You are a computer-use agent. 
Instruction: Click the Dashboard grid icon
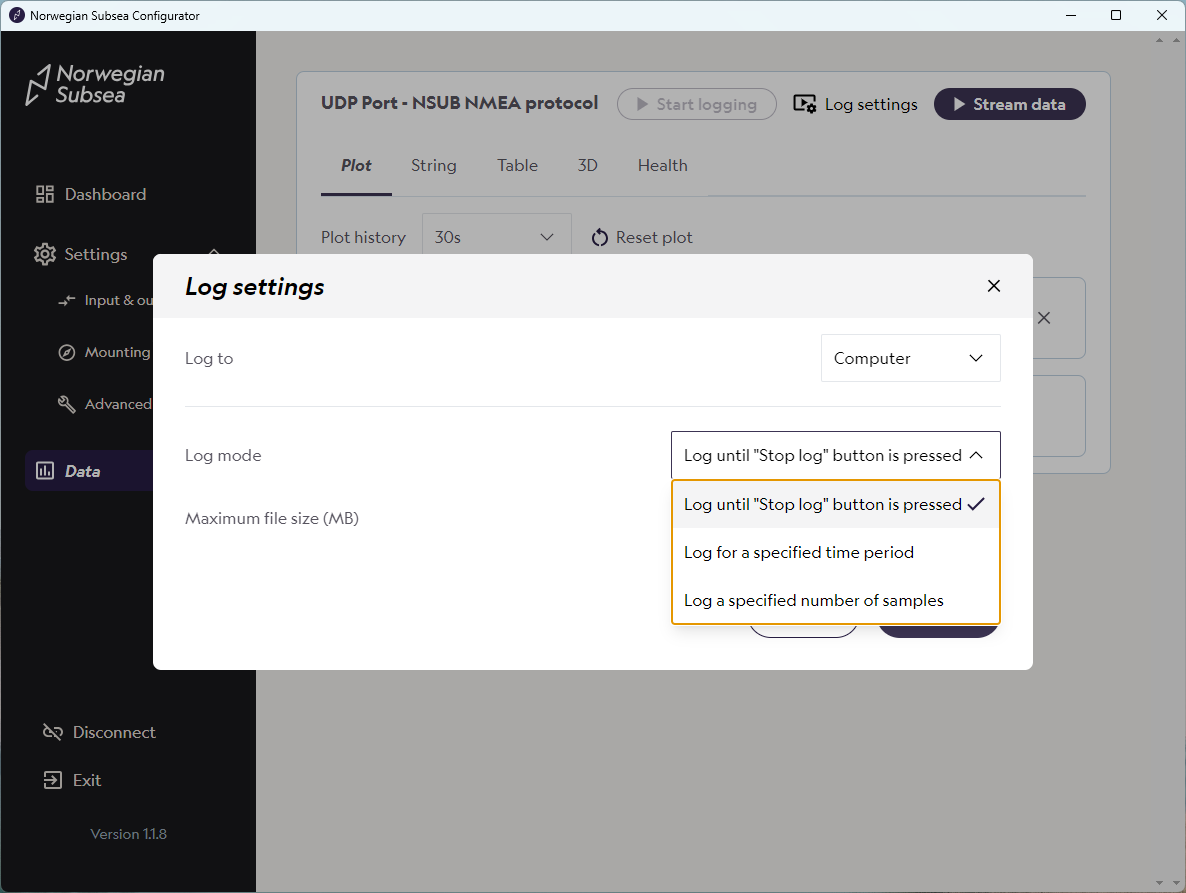point(45,194)
